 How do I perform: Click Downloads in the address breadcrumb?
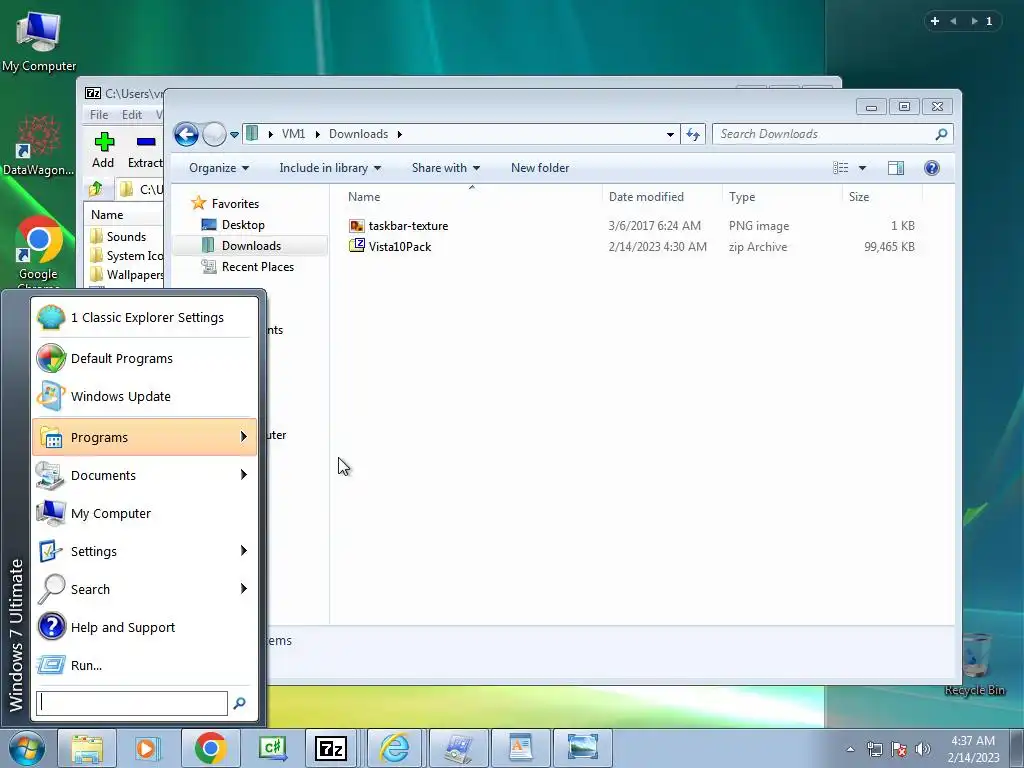coord(359,134)
